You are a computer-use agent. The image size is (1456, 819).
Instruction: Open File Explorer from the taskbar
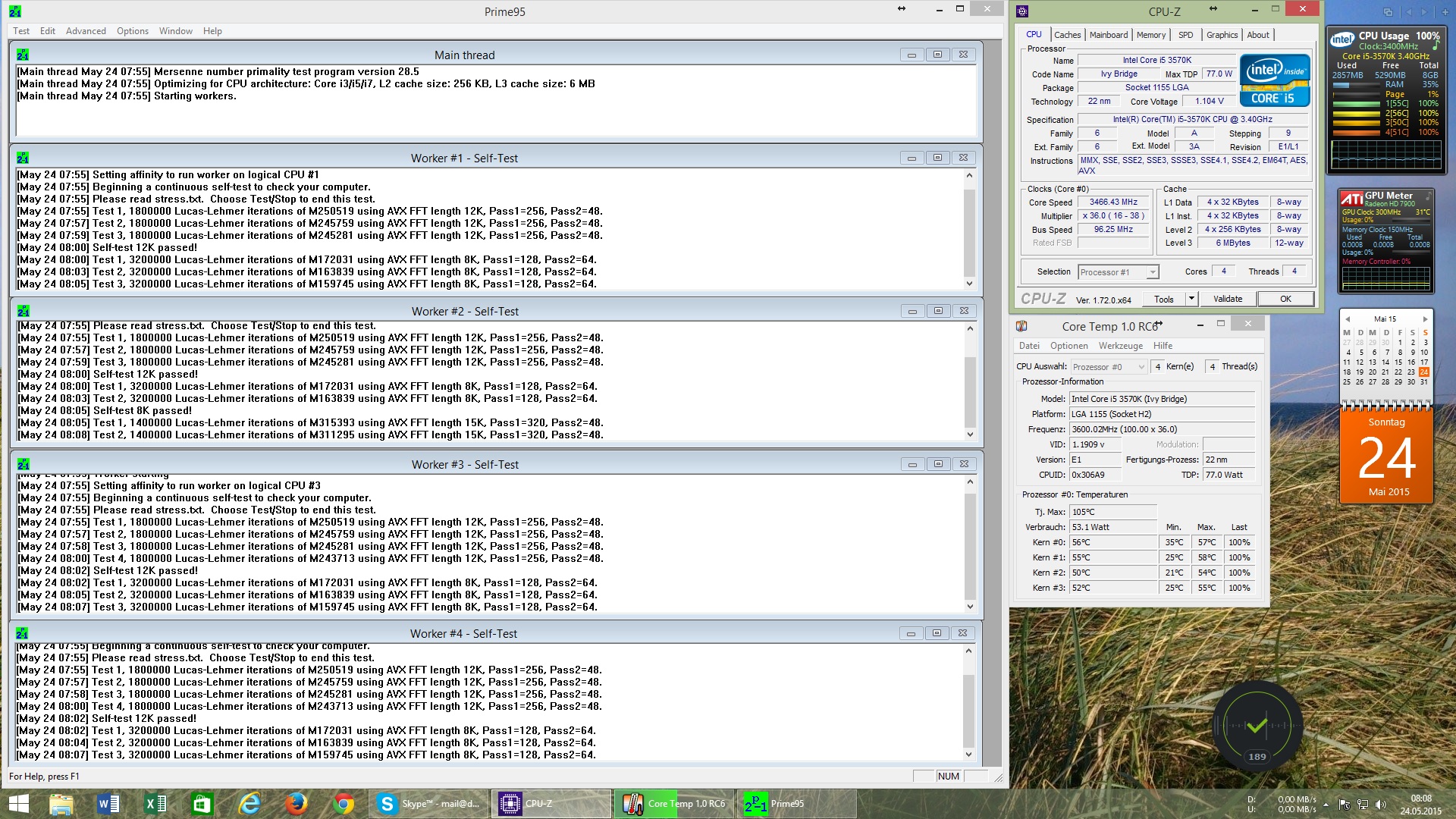coord(61,804)
